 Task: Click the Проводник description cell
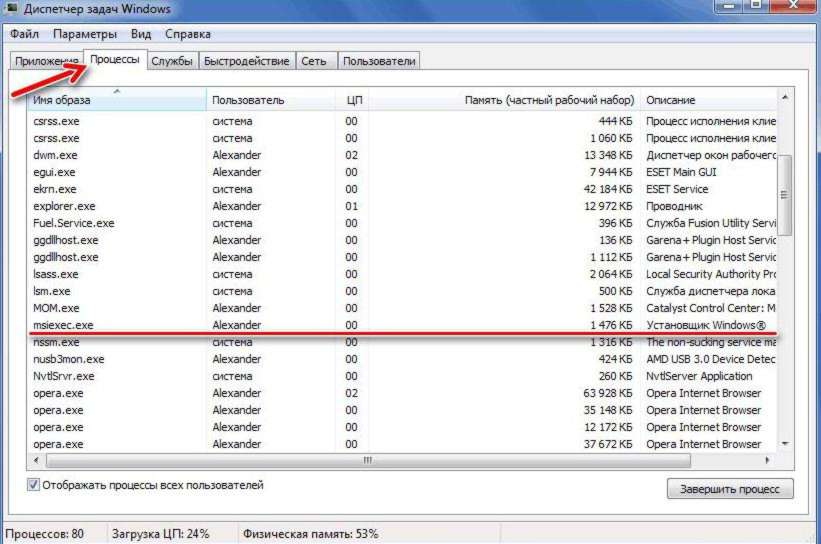click(x=674, y=206)
